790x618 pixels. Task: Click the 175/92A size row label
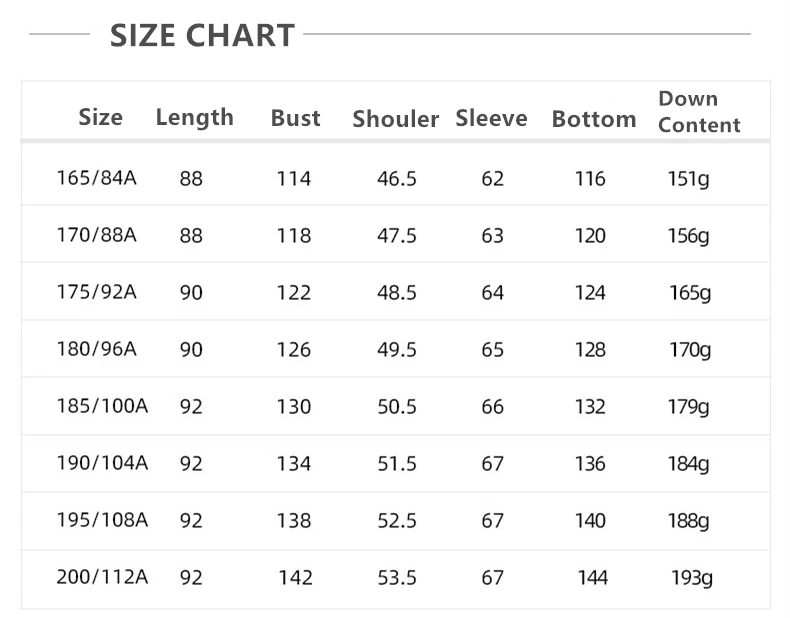97,292
